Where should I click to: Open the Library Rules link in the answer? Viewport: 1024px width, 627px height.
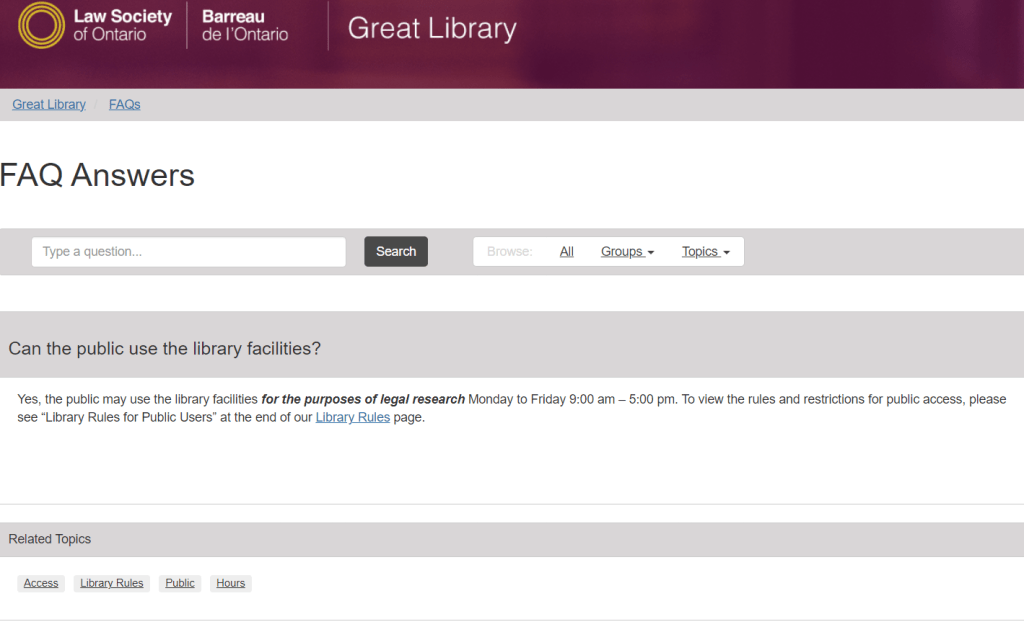[352, 417]
